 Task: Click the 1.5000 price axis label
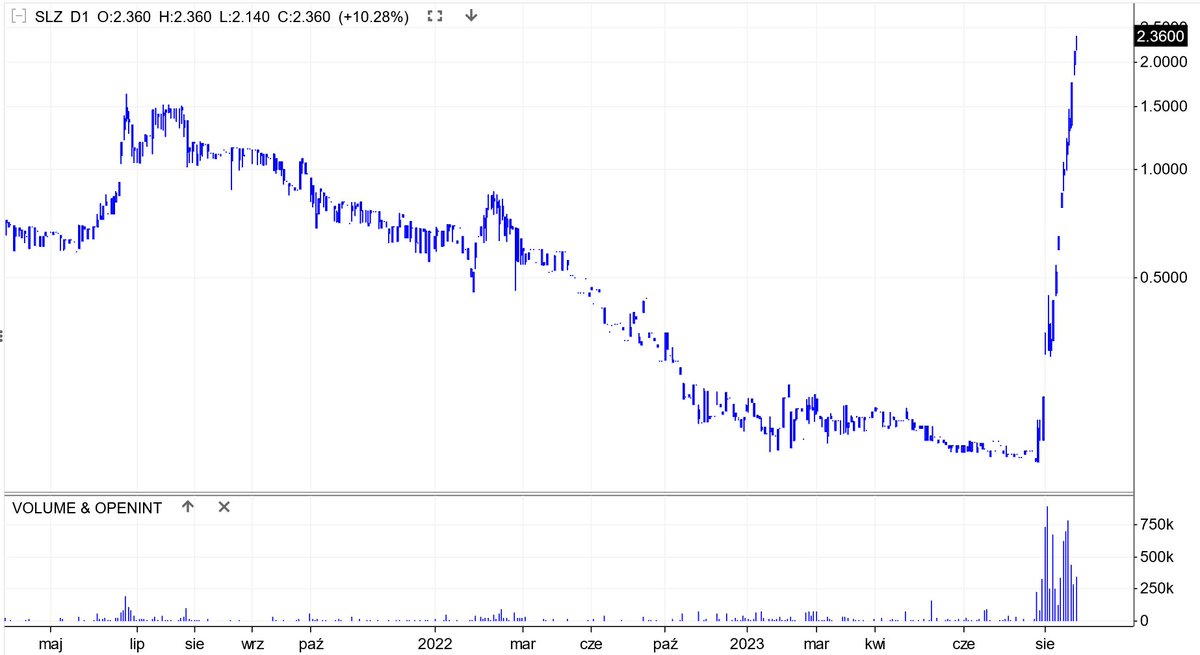tap(1165, 107)
